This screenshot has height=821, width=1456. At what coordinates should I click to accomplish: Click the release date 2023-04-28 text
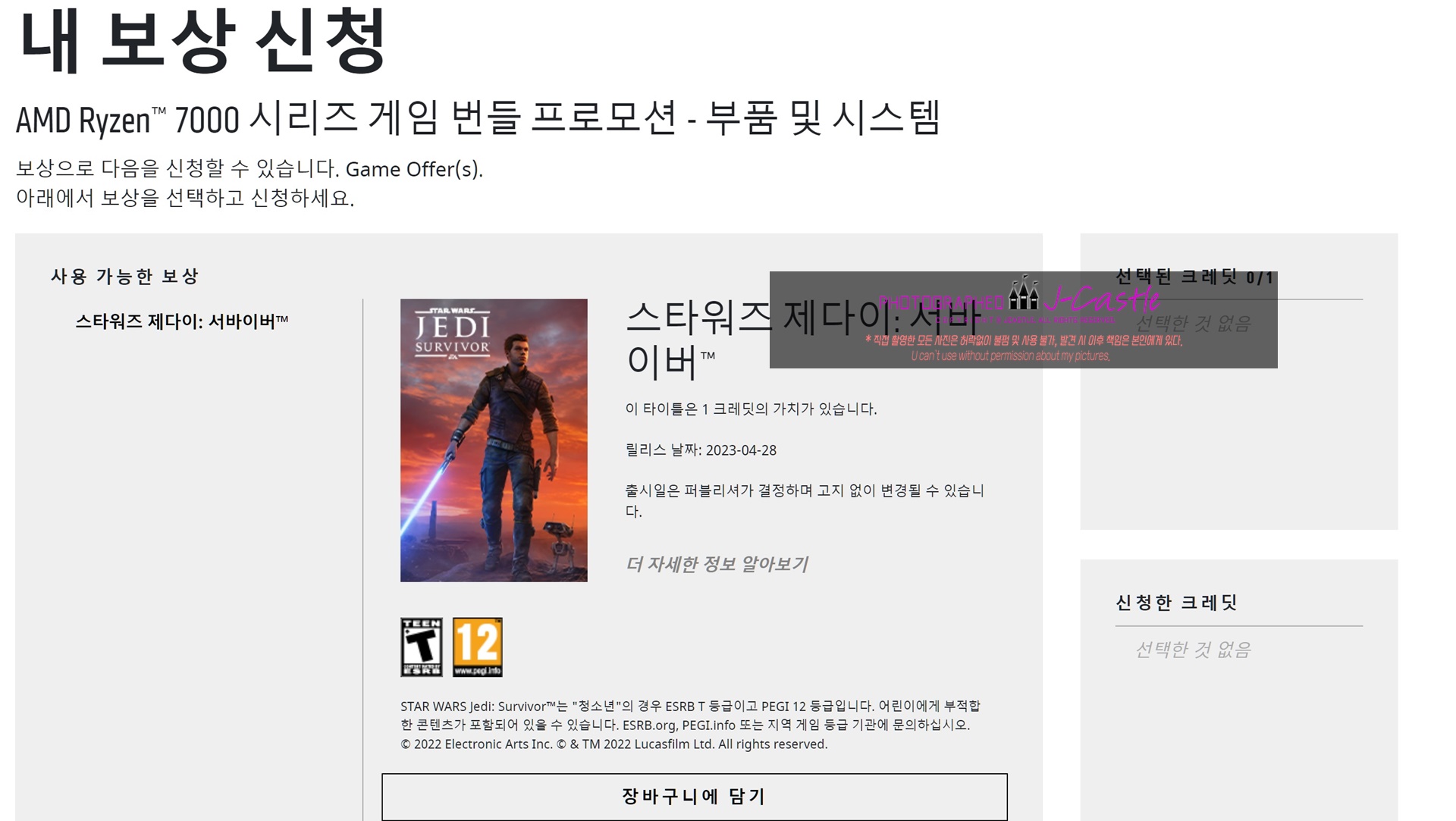point(701,450)
